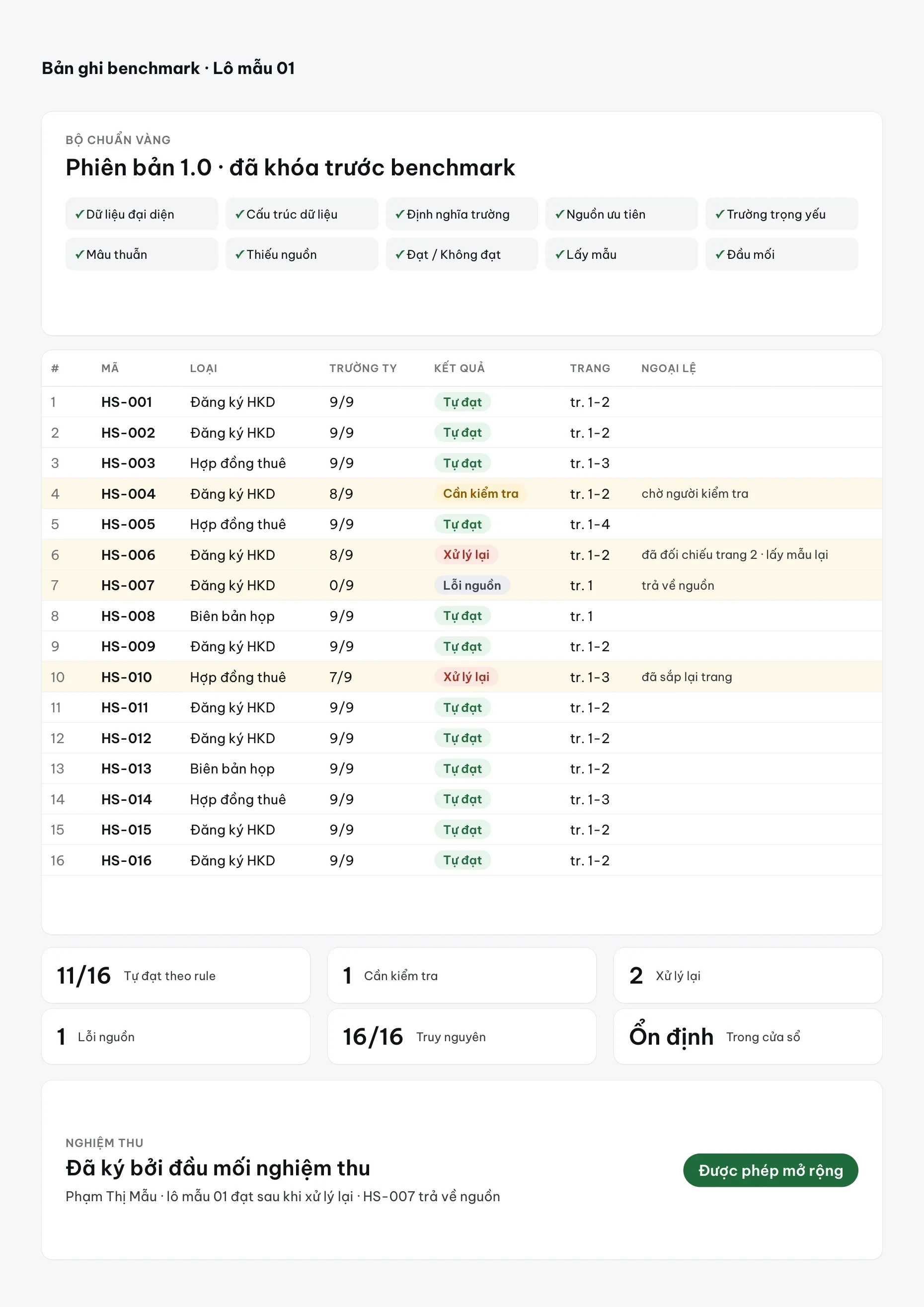
Task: Select record code HS-016
Action: (x=126, y=860)
